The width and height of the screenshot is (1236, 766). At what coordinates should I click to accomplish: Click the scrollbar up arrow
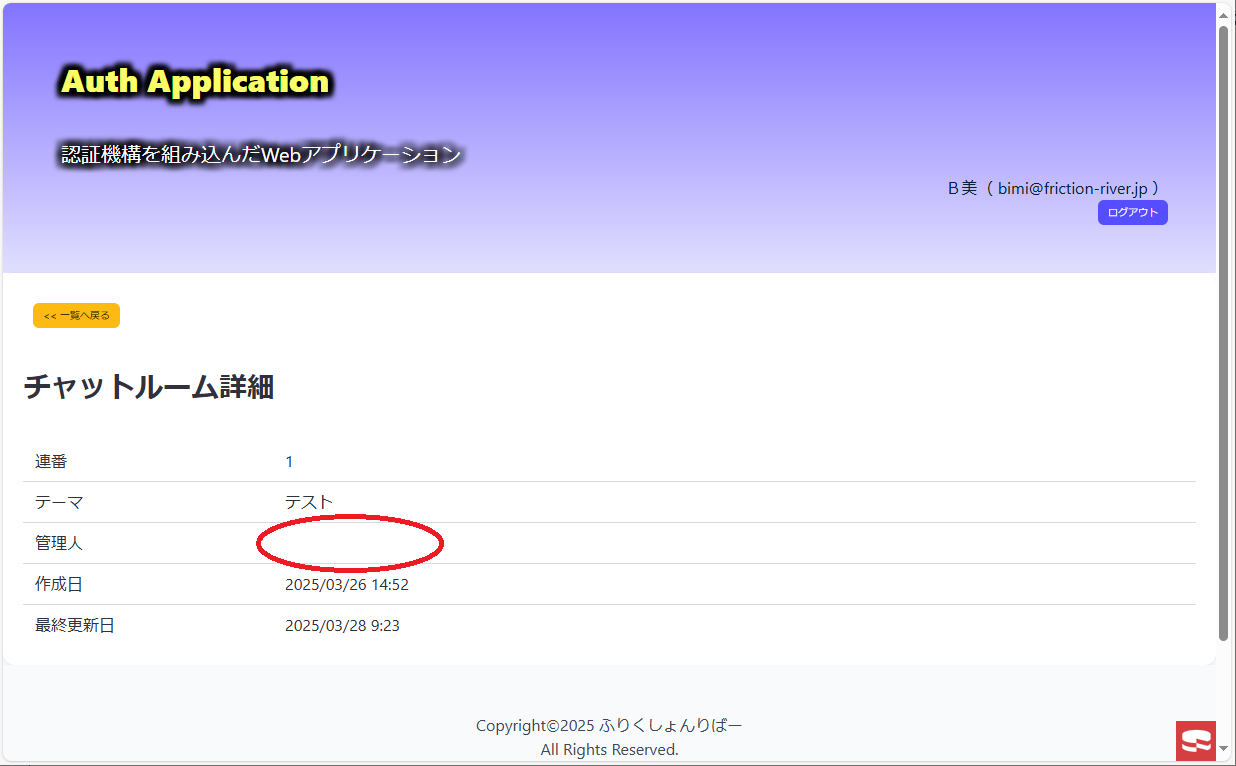[1223, 12]
